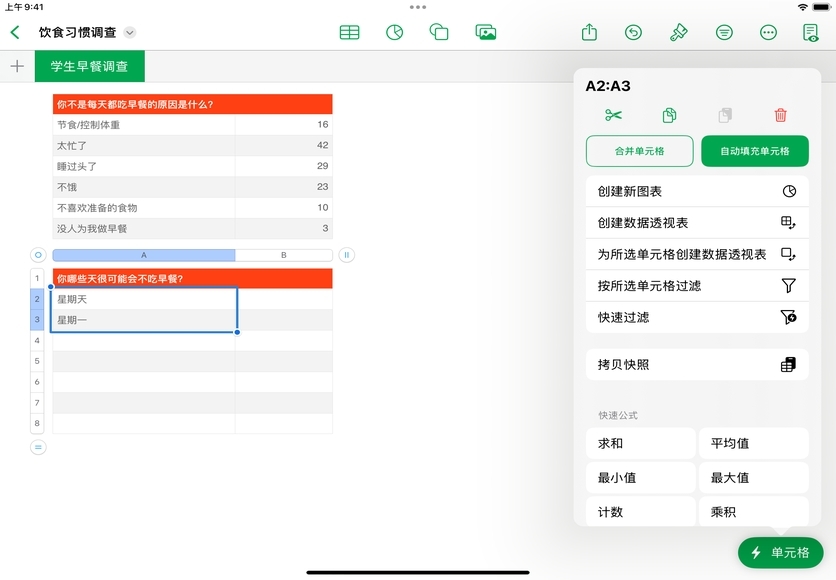Cut the selected cells with scissors icon

click(613, 115)
